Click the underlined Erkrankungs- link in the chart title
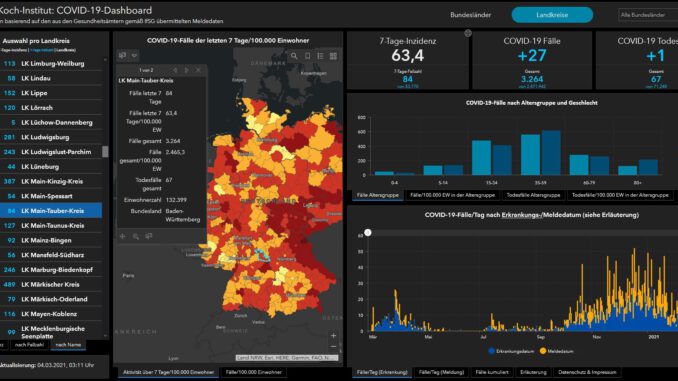 click(521, 215)
